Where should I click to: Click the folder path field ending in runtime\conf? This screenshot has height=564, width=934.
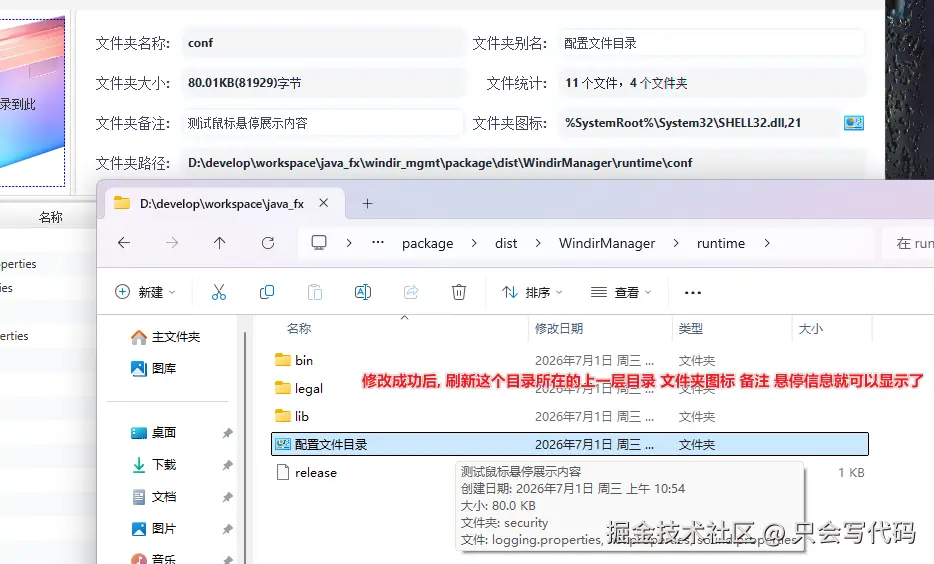tap(523, 163)
